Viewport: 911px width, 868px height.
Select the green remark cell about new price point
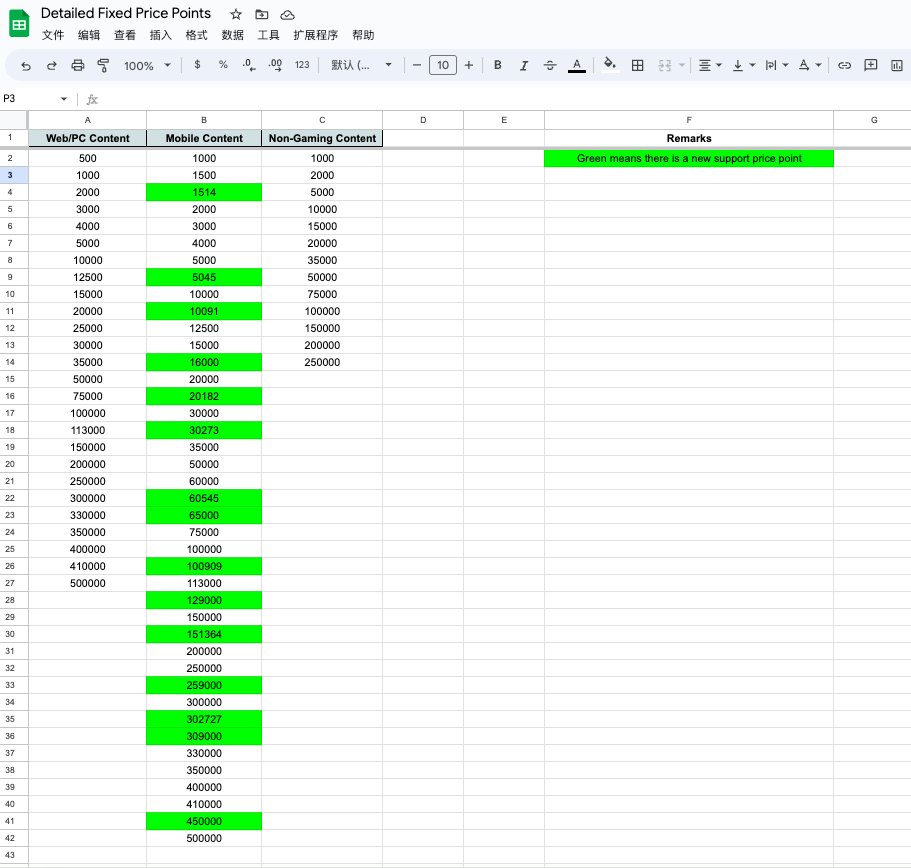(x=689, y=159)
